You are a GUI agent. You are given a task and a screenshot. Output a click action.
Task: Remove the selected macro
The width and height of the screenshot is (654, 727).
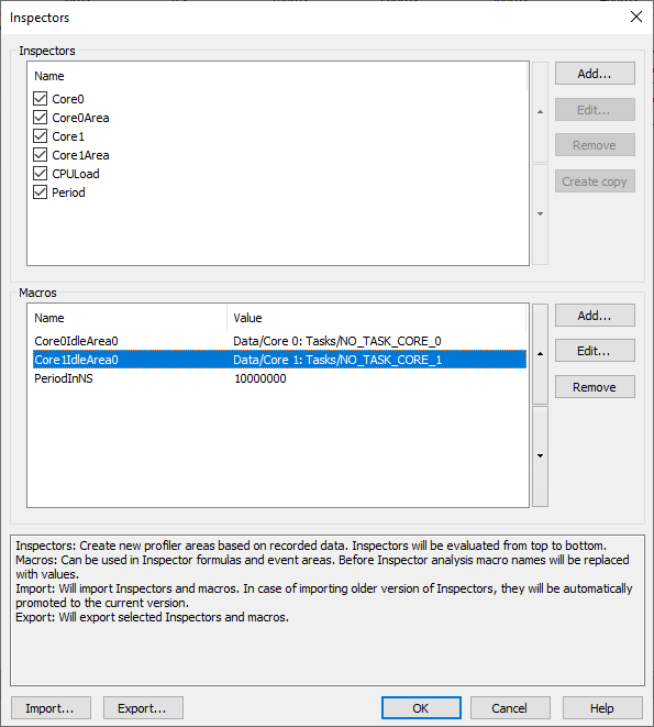click(x=595, y=387)
